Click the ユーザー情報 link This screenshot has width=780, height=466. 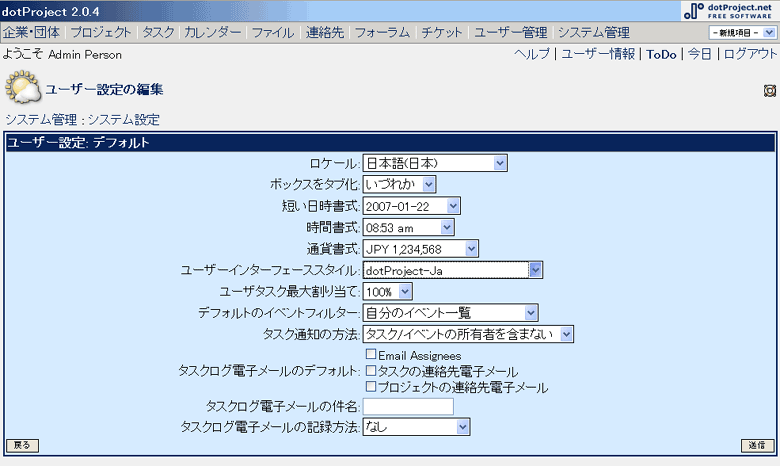[598, 54]
